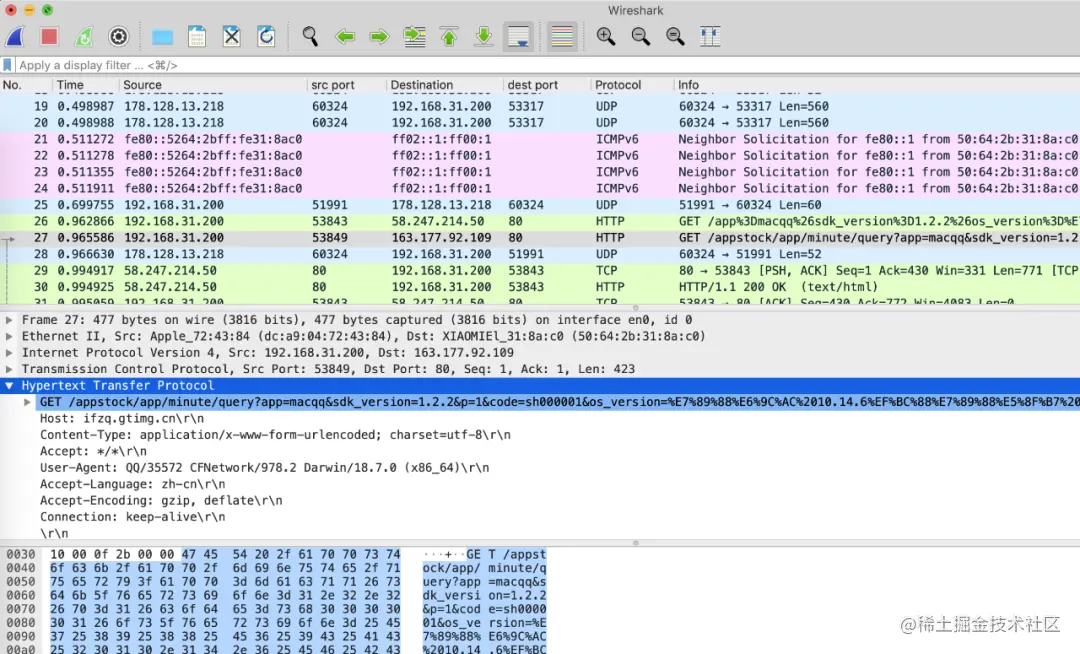
Task: Select the Connection: keep-alive line
Action: [132, 517]
